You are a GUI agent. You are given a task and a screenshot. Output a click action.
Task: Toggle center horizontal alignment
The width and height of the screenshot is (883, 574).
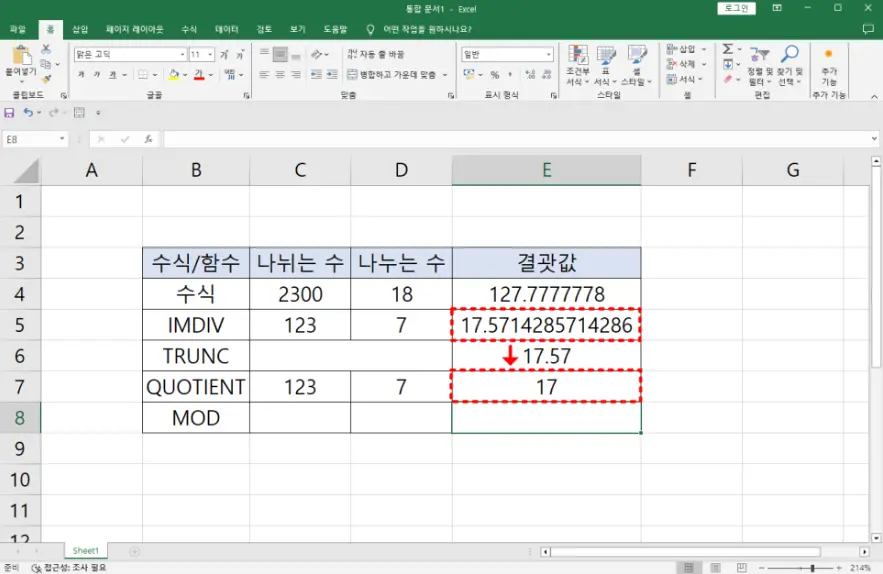point(280,75)
